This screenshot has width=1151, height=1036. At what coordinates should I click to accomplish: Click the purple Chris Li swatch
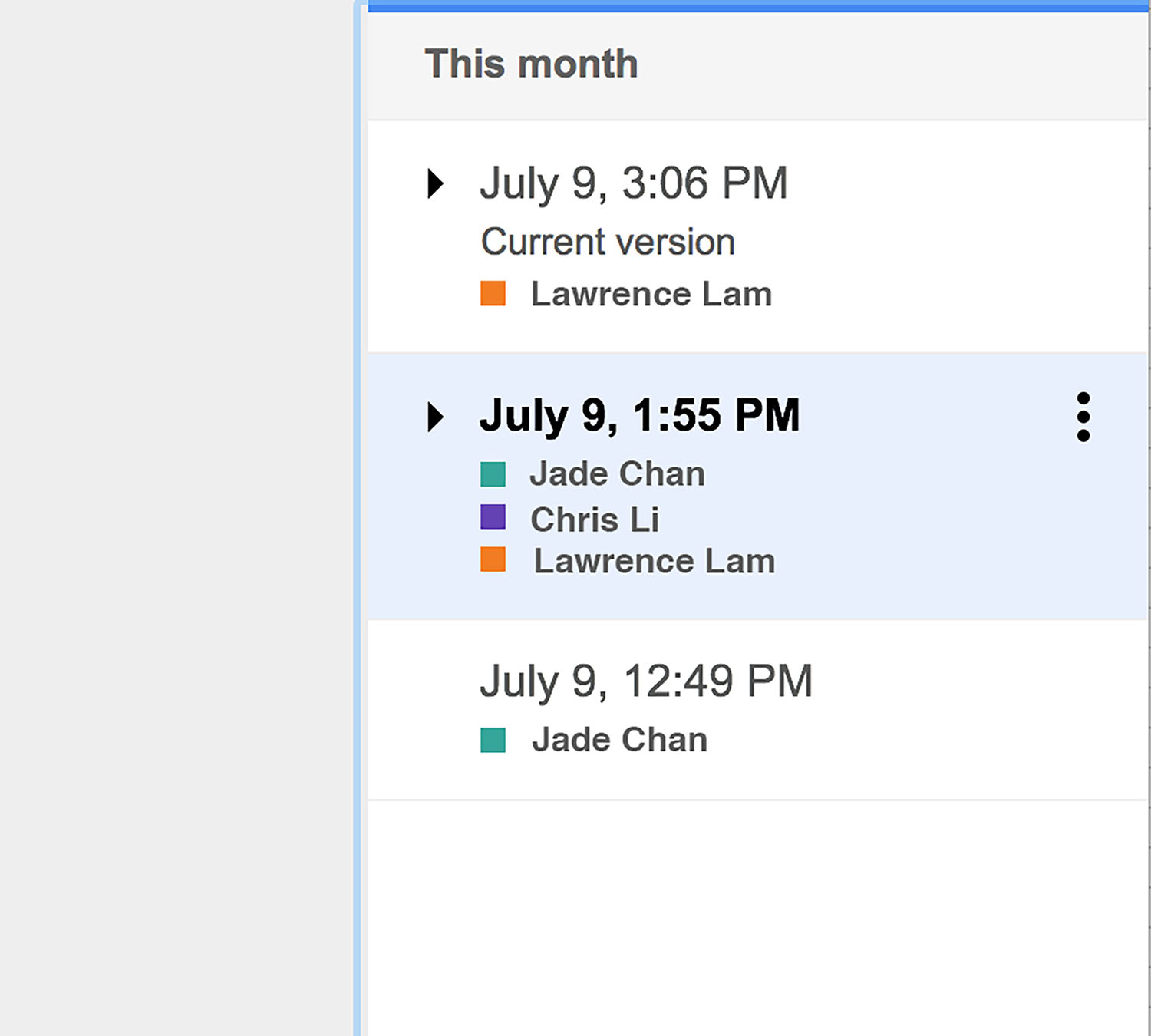(x=493, y=516)
